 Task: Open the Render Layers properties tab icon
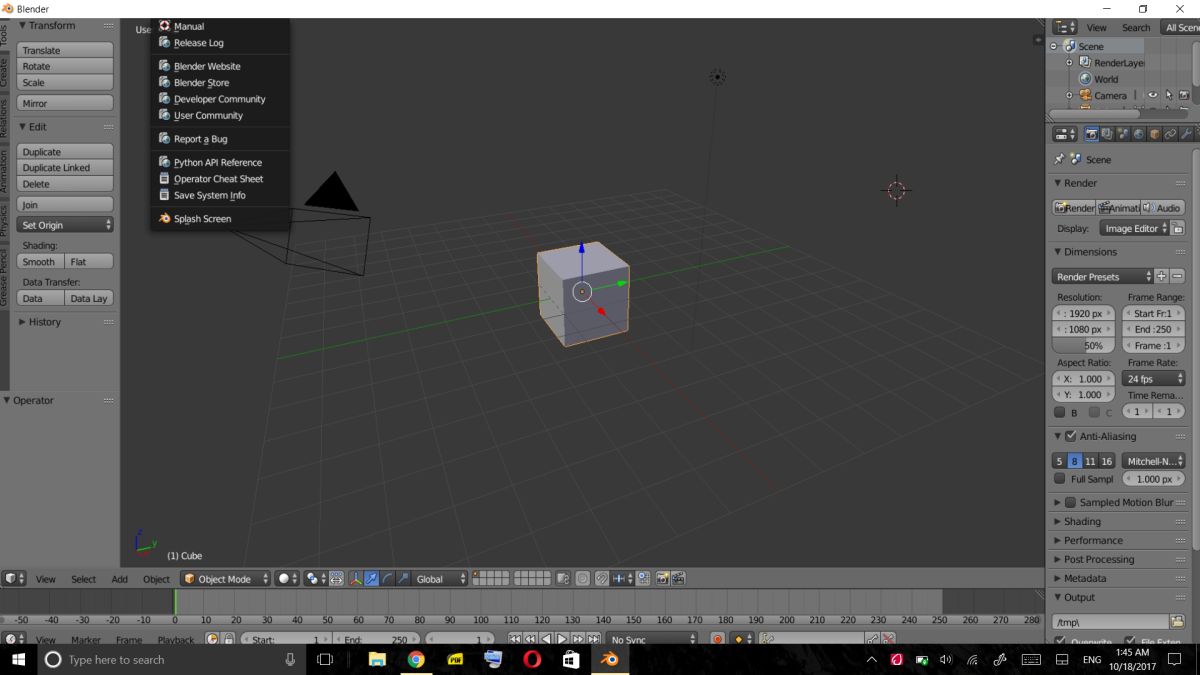1107,134
